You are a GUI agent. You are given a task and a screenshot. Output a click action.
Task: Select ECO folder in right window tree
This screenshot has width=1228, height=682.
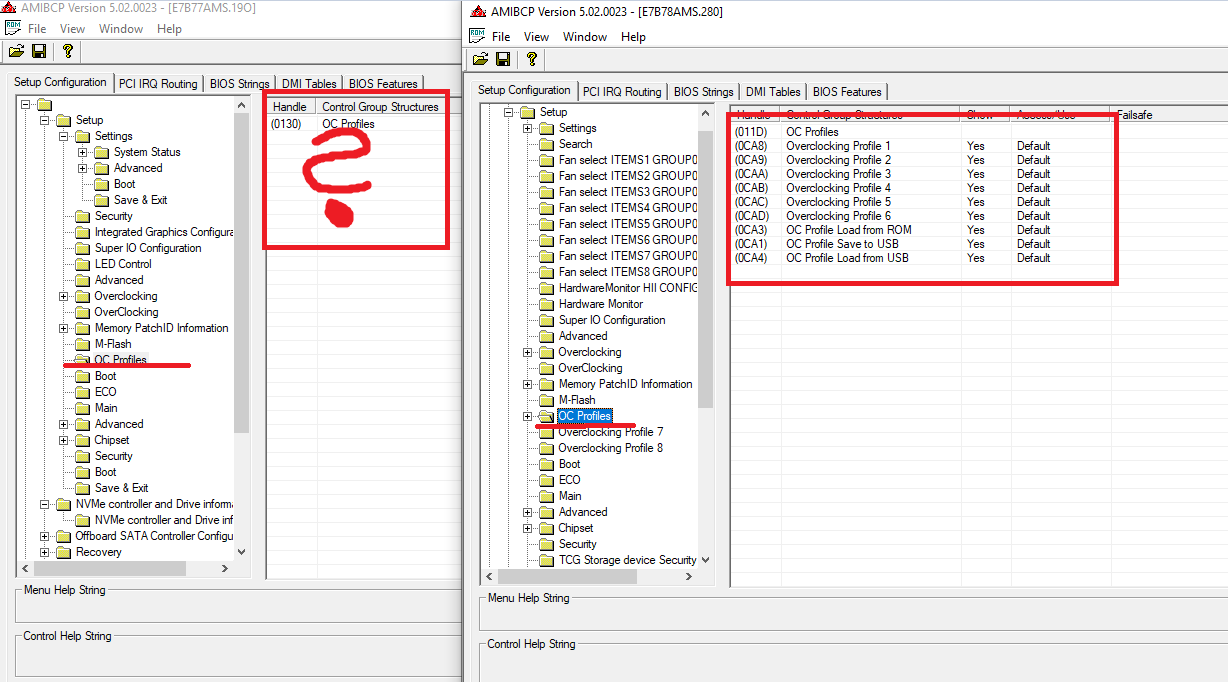tap(569, 480)
